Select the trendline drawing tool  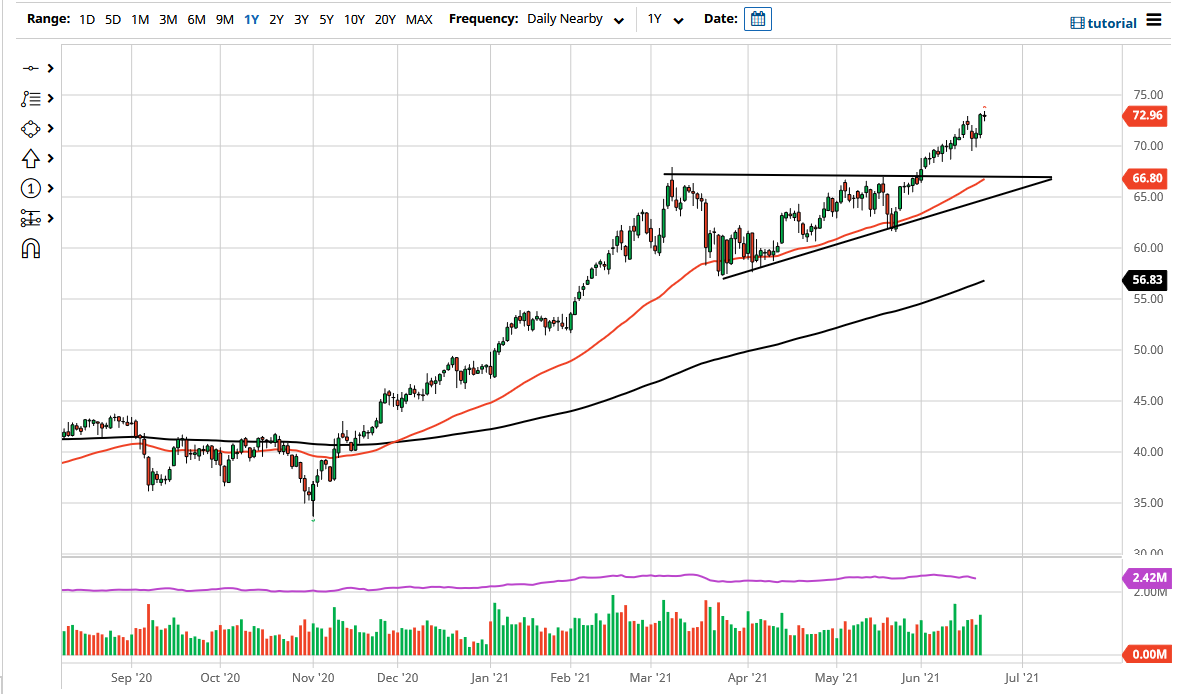[32, 68]
